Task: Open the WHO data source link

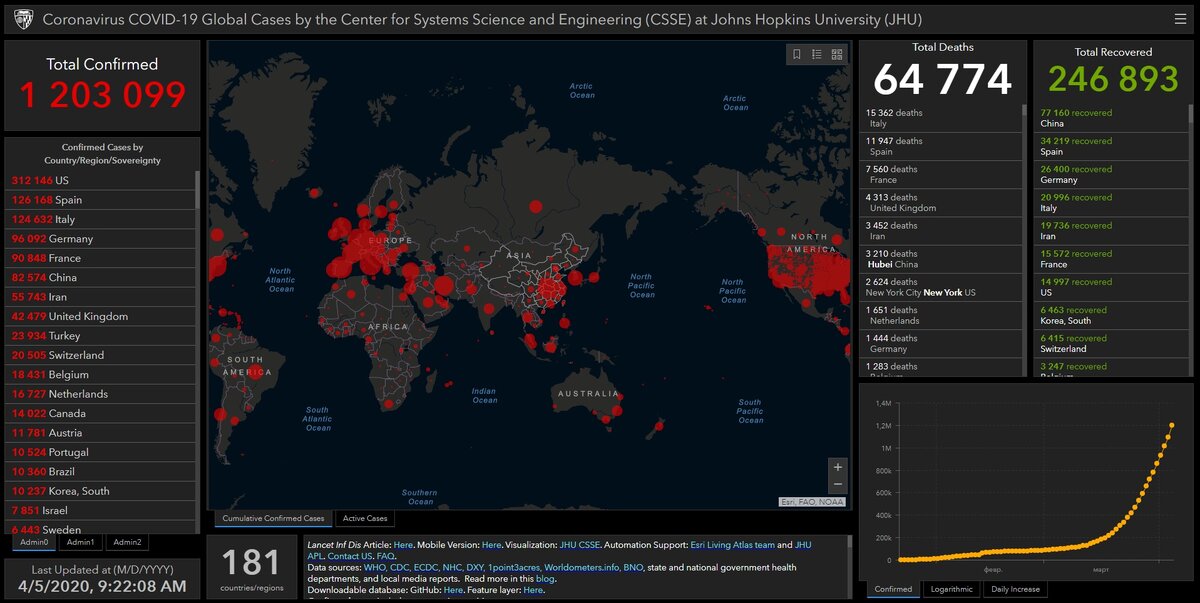Action: pos(376,567)
